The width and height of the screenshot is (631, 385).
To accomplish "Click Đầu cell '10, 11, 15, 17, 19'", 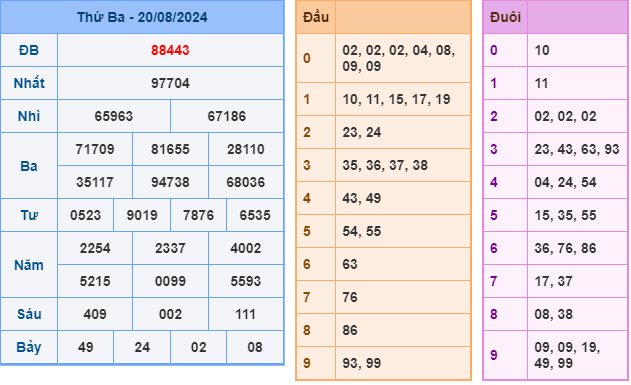I will 403,99.
